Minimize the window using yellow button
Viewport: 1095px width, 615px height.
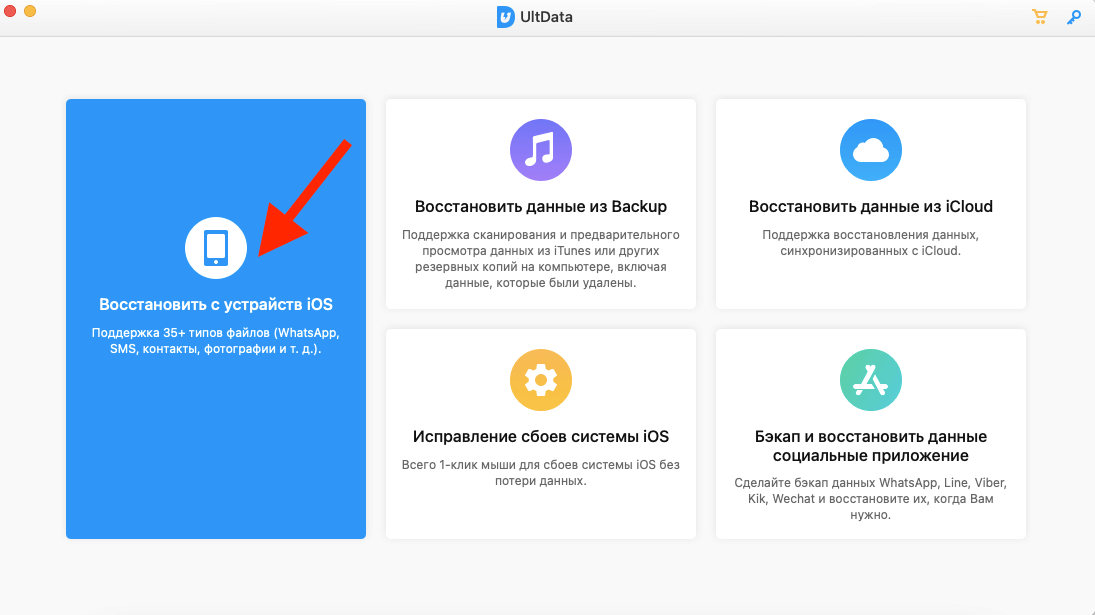coord(30,11)
